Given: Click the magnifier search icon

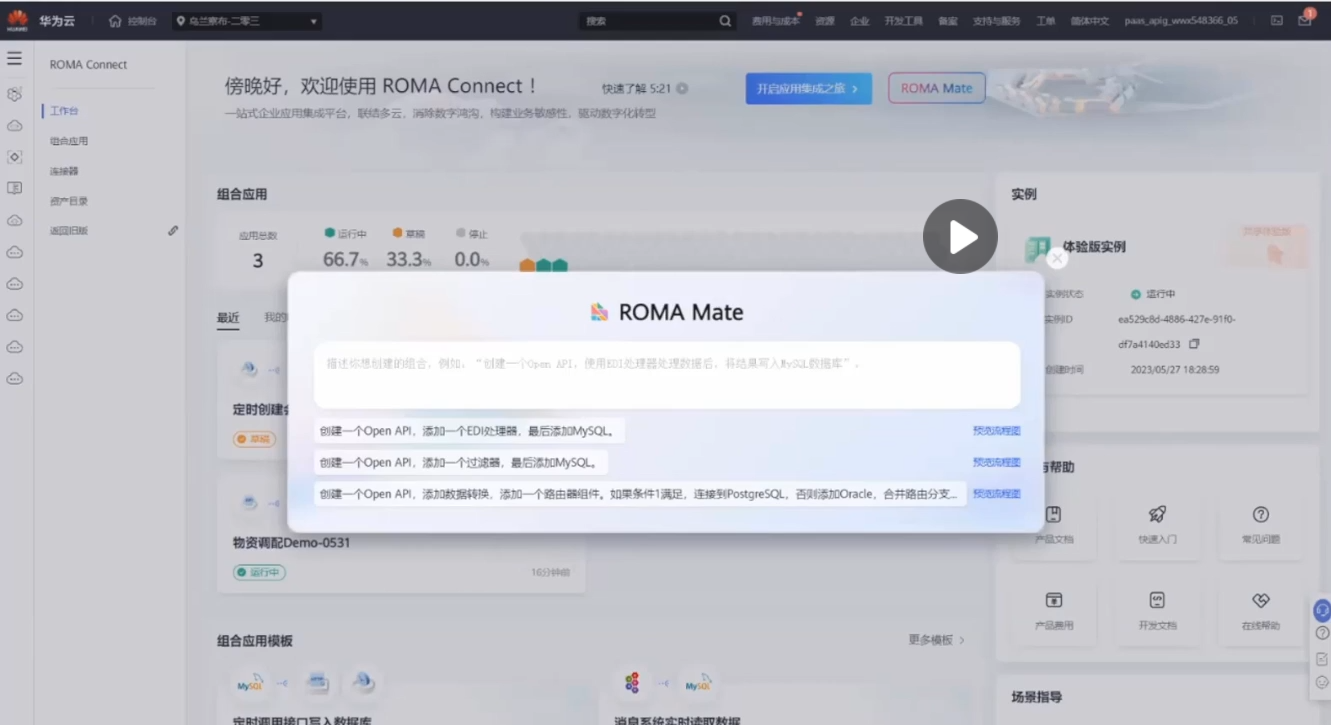Looking at the screenshot, I should (x=726, y=21).
